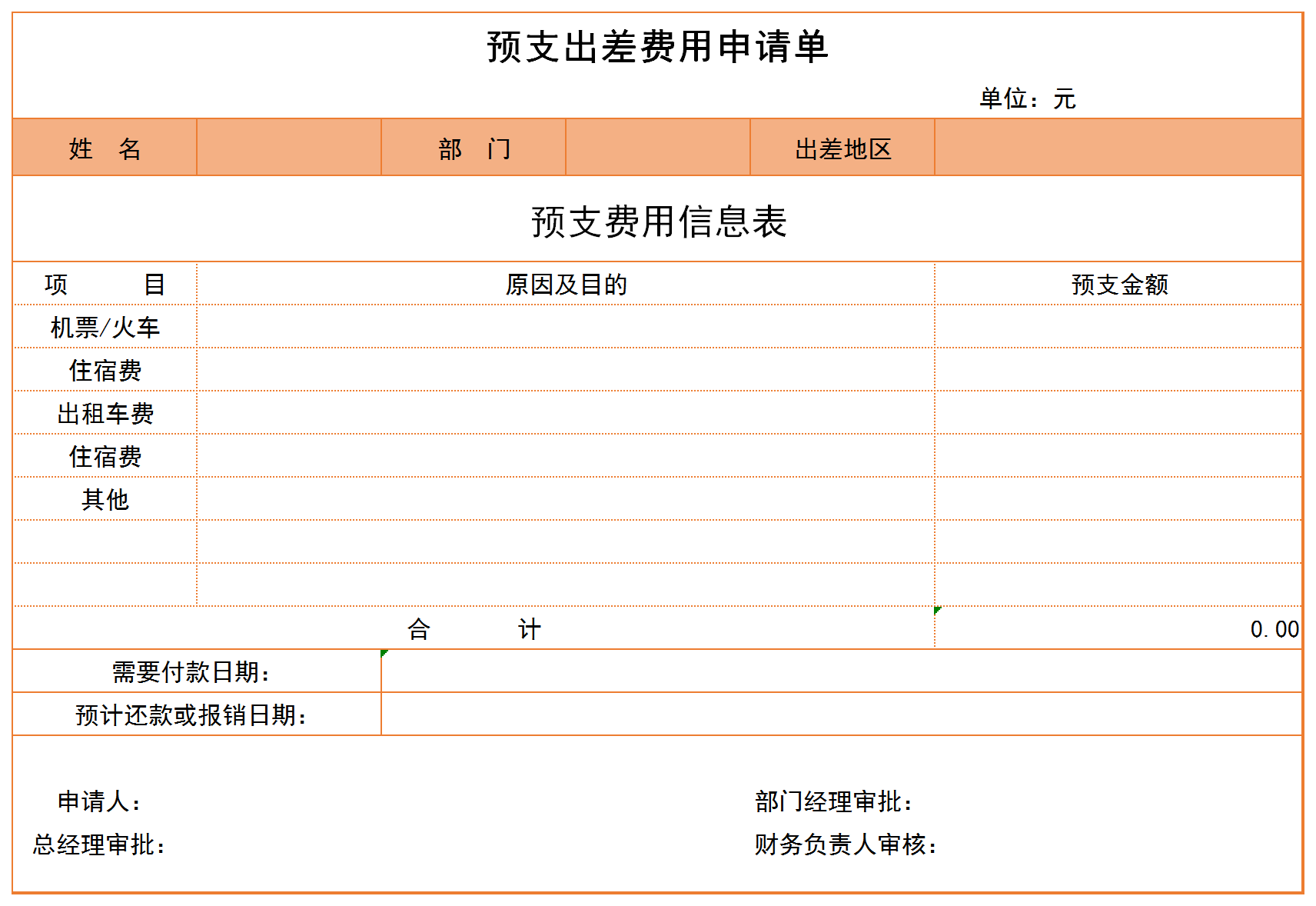Image resolution: width=1316 pixels, height=906 pixels.
Task: Click the 预支金额 cell for 其他
Action: tap(1118, 499)
